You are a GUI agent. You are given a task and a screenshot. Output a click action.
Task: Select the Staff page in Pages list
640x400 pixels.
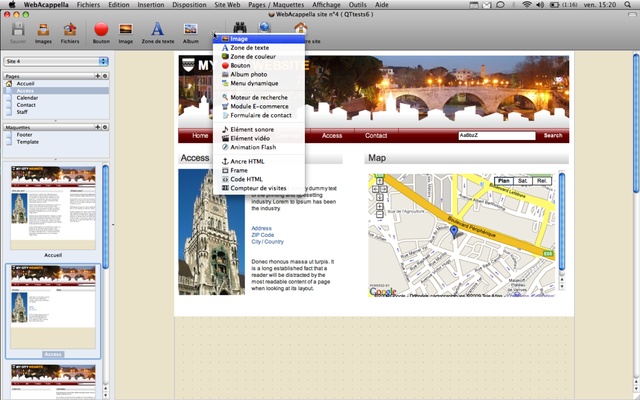tap(56, 112)
